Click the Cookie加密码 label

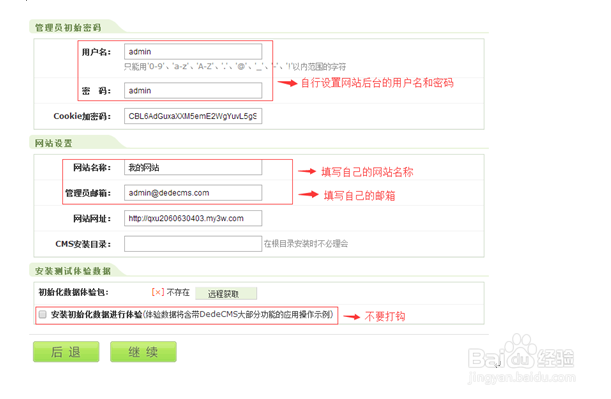(x=82, y=116)
